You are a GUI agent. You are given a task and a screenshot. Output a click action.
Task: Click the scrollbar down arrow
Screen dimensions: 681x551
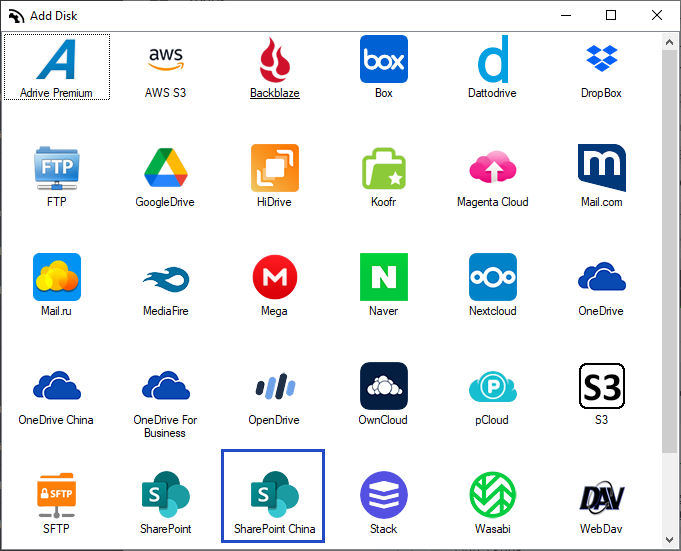669,540
